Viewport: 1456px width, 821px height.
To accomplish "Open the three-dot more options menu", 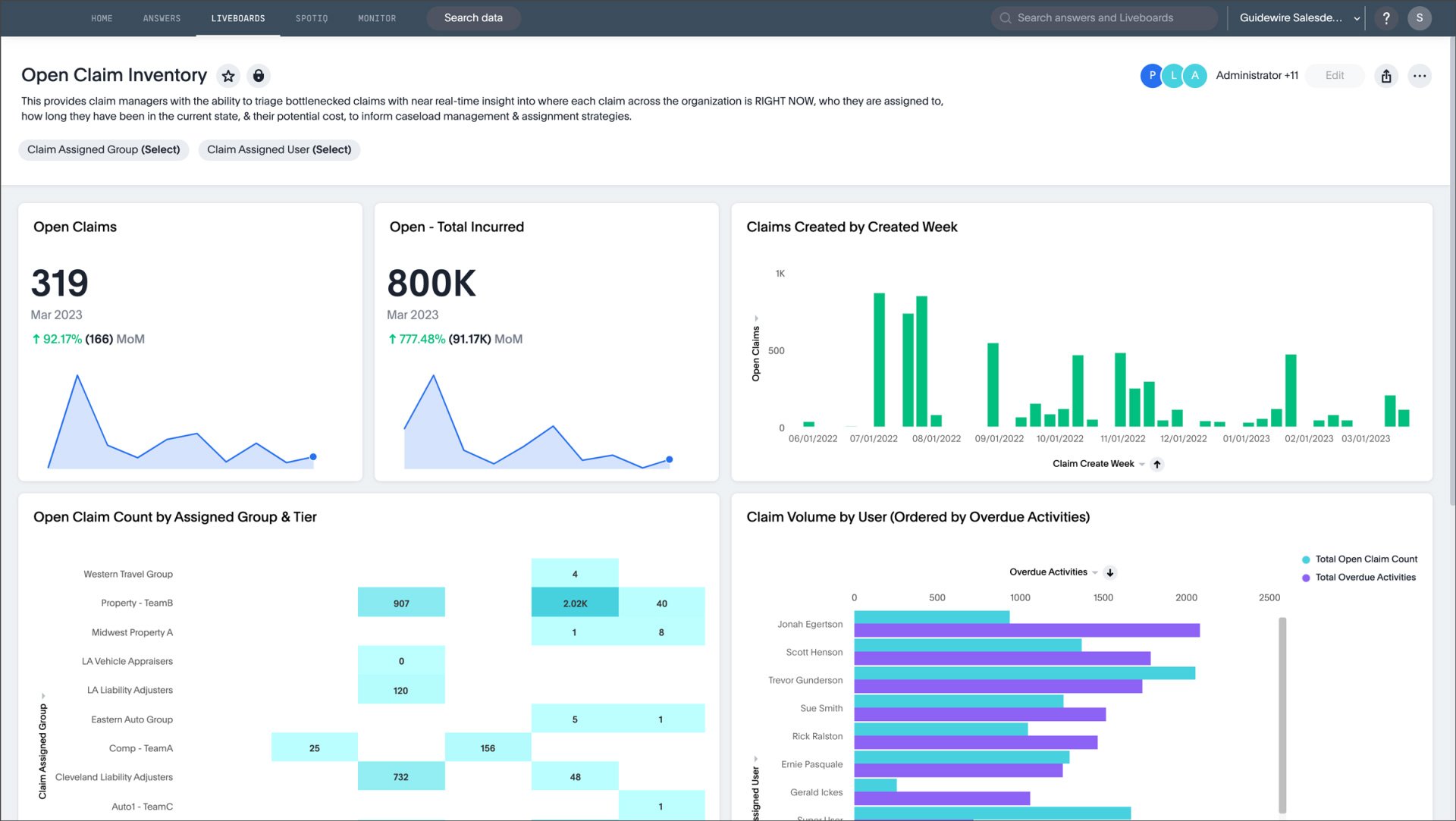I will [x=1420, y=76].
